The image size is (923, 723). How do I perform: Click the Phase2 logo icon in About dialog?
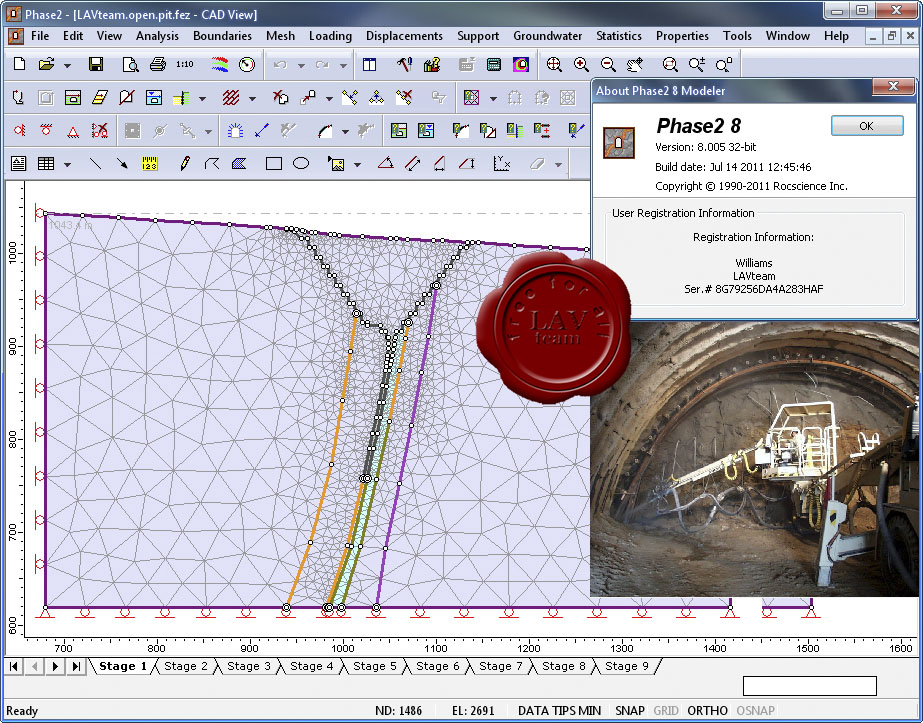619,142
